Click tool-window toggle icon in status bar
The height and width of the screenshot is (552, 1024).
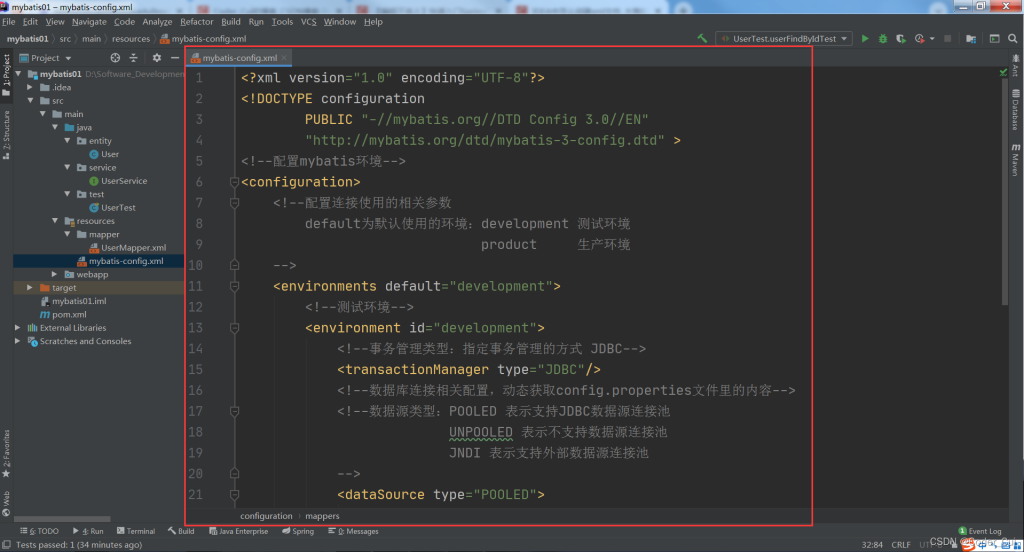tap(7, 545)
